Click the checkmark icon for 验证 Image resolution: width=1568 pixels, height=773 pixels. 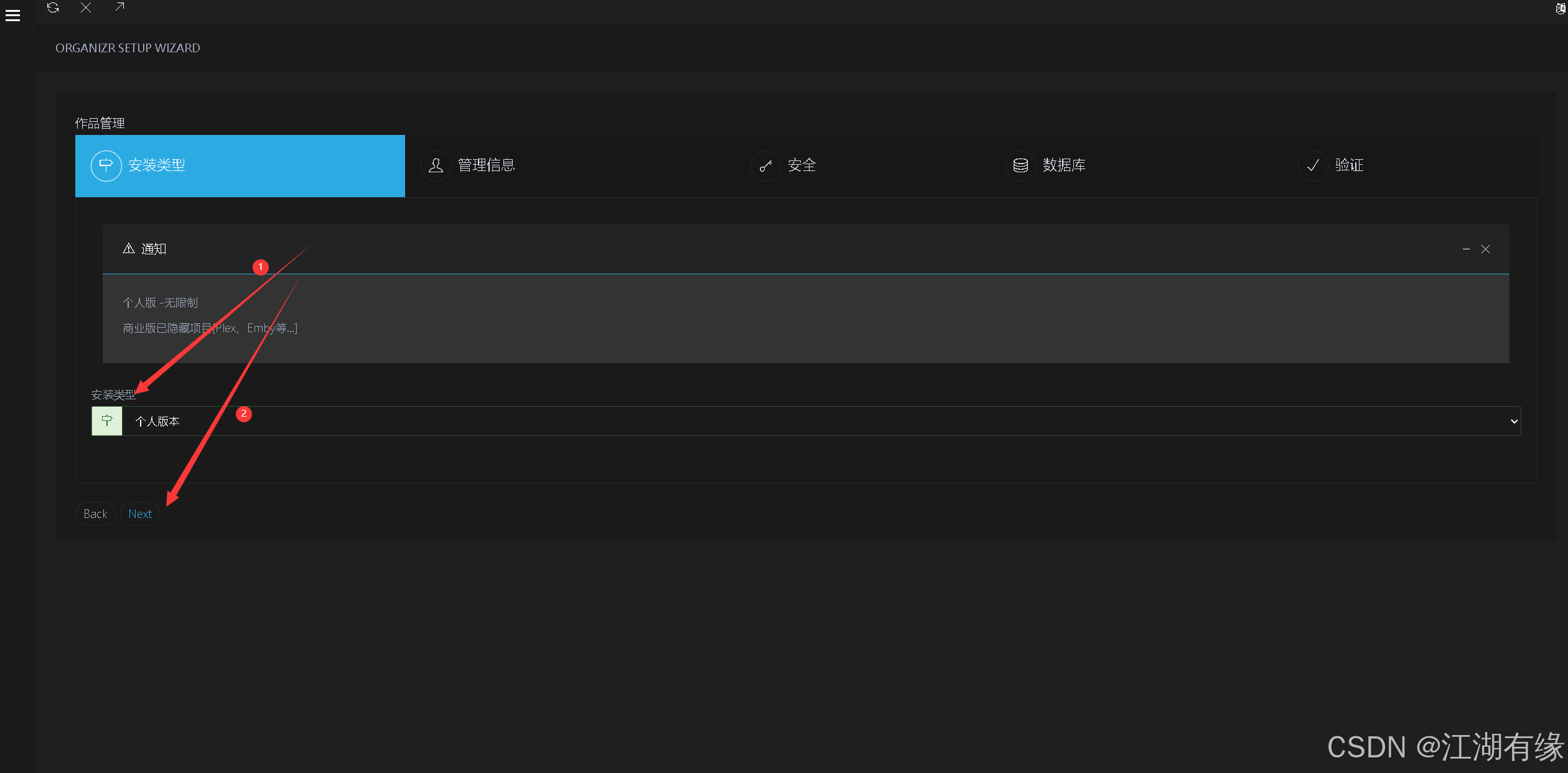1313,165
